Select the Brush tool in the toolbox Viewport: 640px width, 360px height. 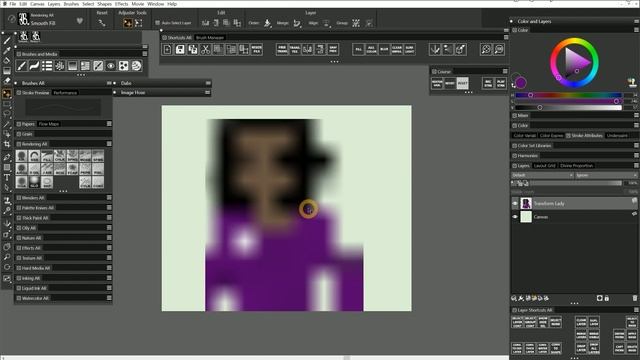pos(7,40)
